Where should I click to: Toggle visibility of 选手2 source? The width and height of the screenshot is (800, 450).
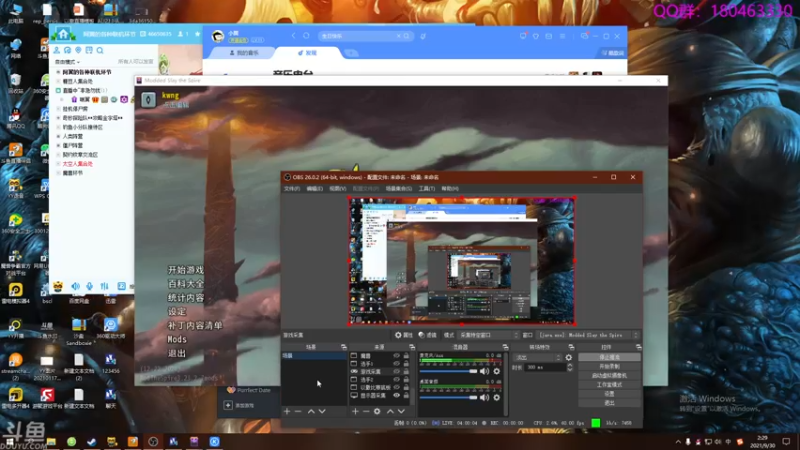396,380
